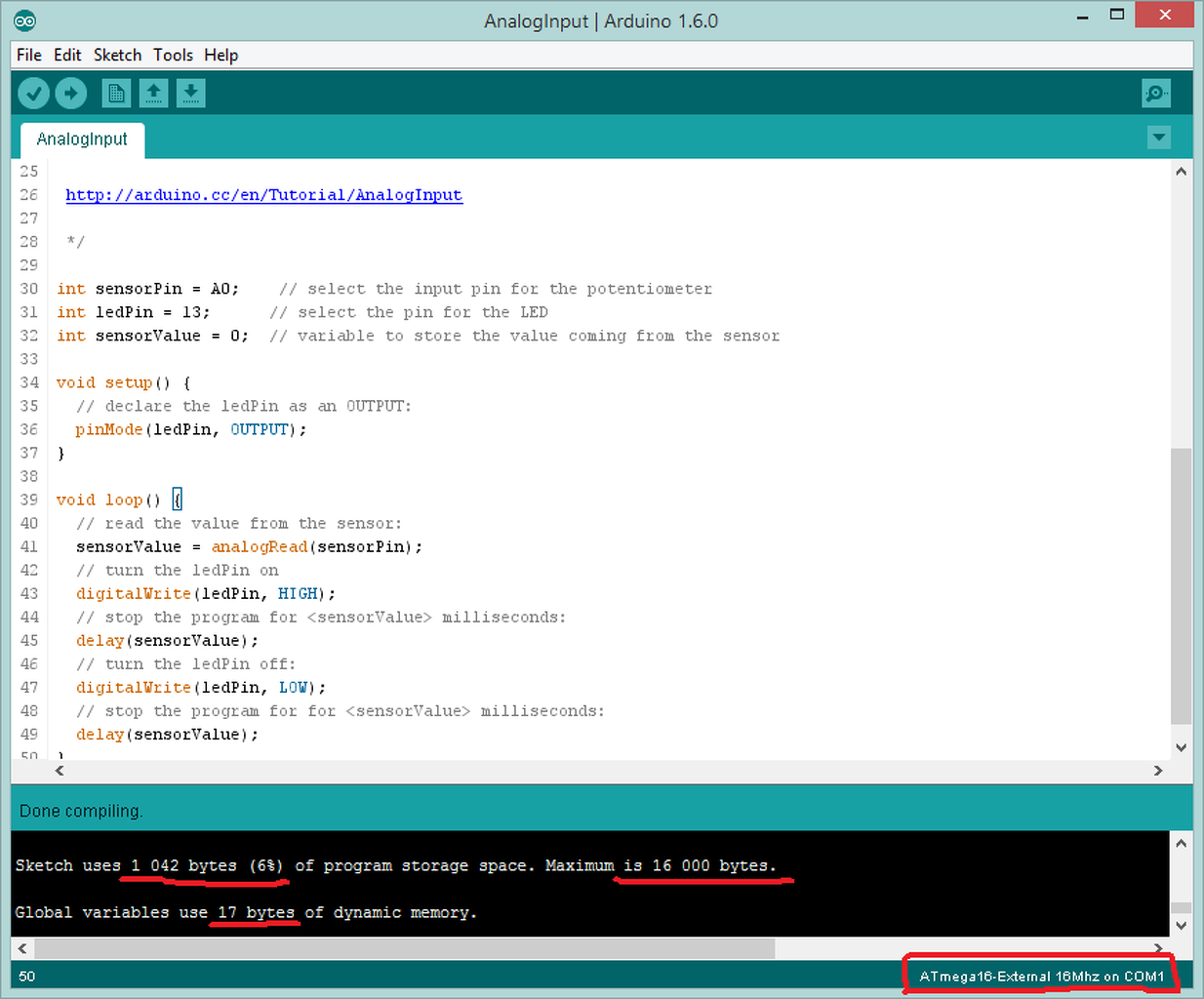Click 'digitalWrite(ledPin, LOW);' line
This screenshot has height=999, width=1204.
click(x=201, y=687)
